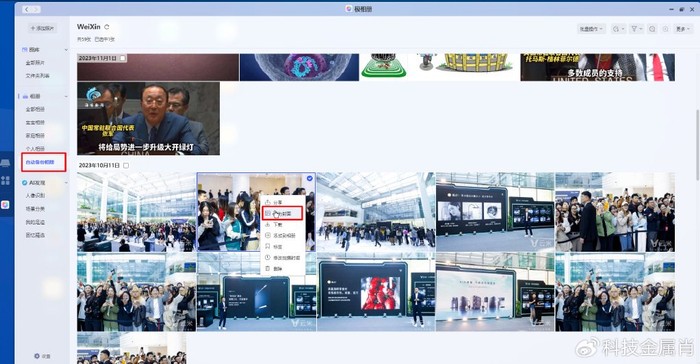The width and height of the screenshot is (700, 364).
Task: Click the colorful app icon in left dock
Action: (5, 205)
